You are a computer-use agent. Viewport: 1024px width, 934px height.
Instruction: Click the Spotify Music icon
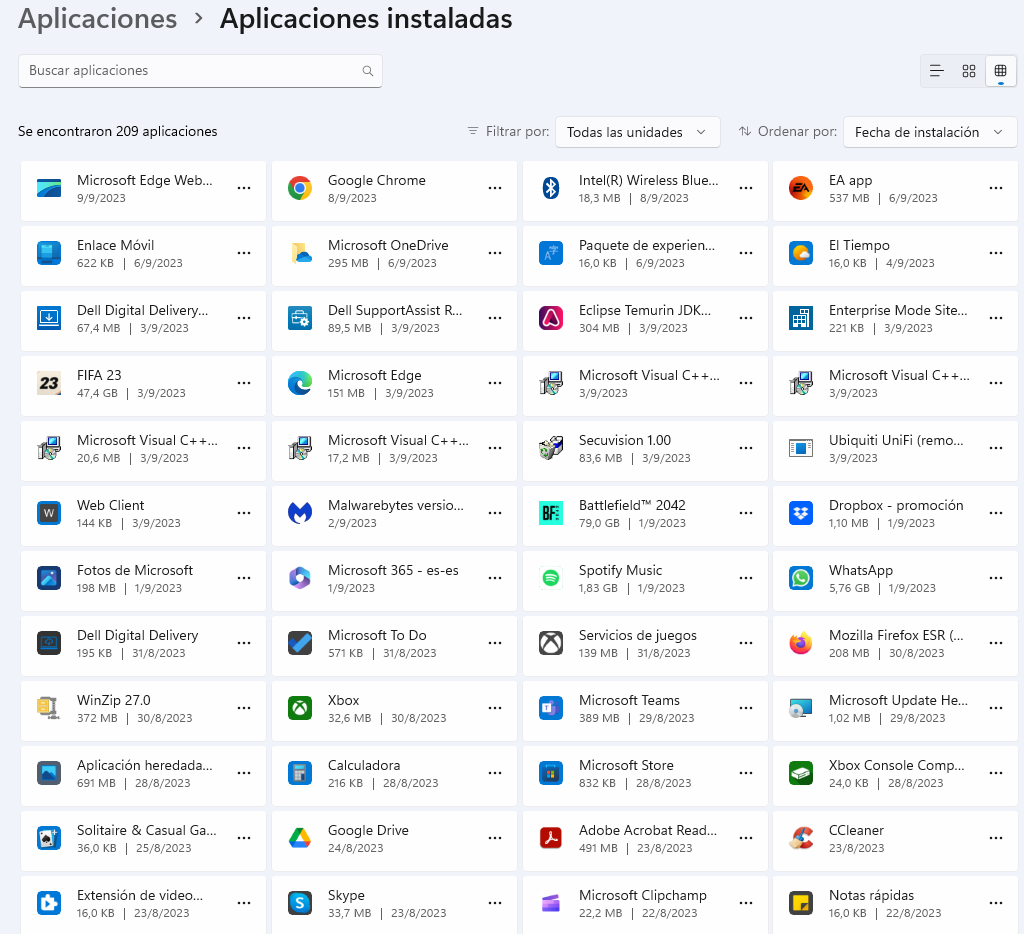pos(551,578)
